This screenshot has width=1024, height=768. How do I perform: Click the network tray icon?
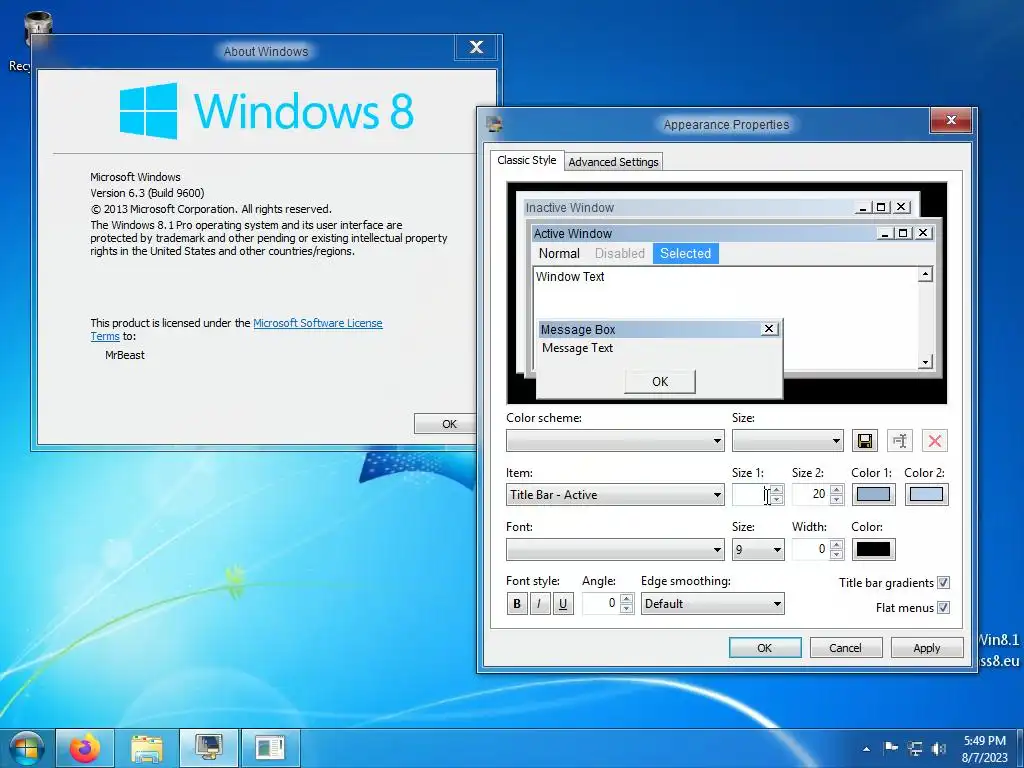(x=916, y=748)
